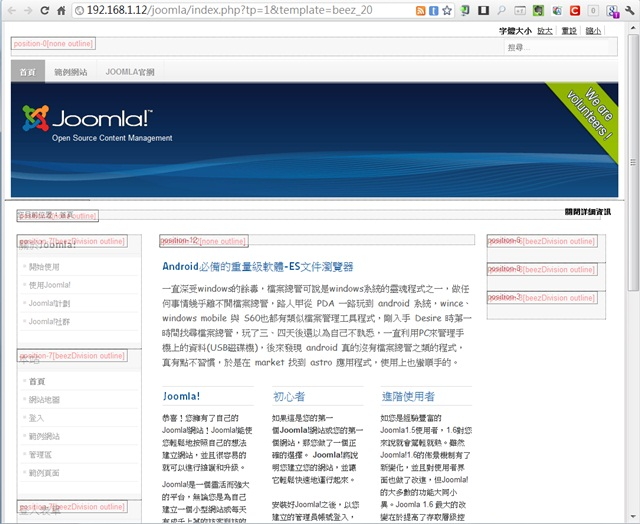Click the 縮小 font size link
Image resolution: width=640 pixels, height=524 pixels.
point(593,31)
